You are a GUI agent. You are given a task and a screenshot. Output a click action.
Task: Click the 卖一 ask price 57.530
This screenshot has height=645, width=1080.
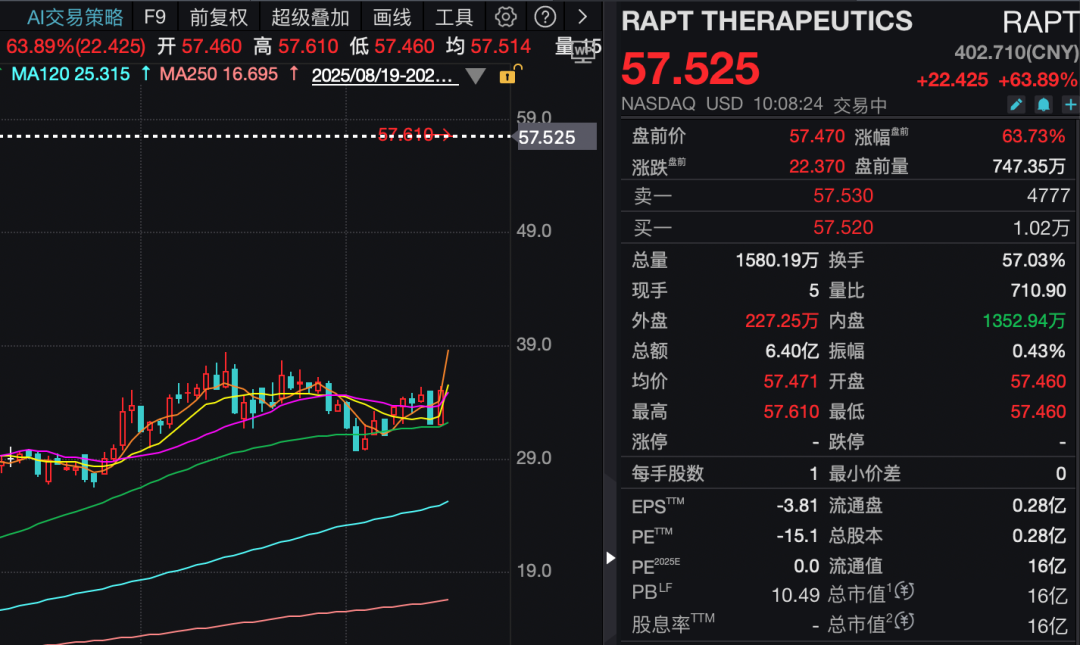(843, 196)
